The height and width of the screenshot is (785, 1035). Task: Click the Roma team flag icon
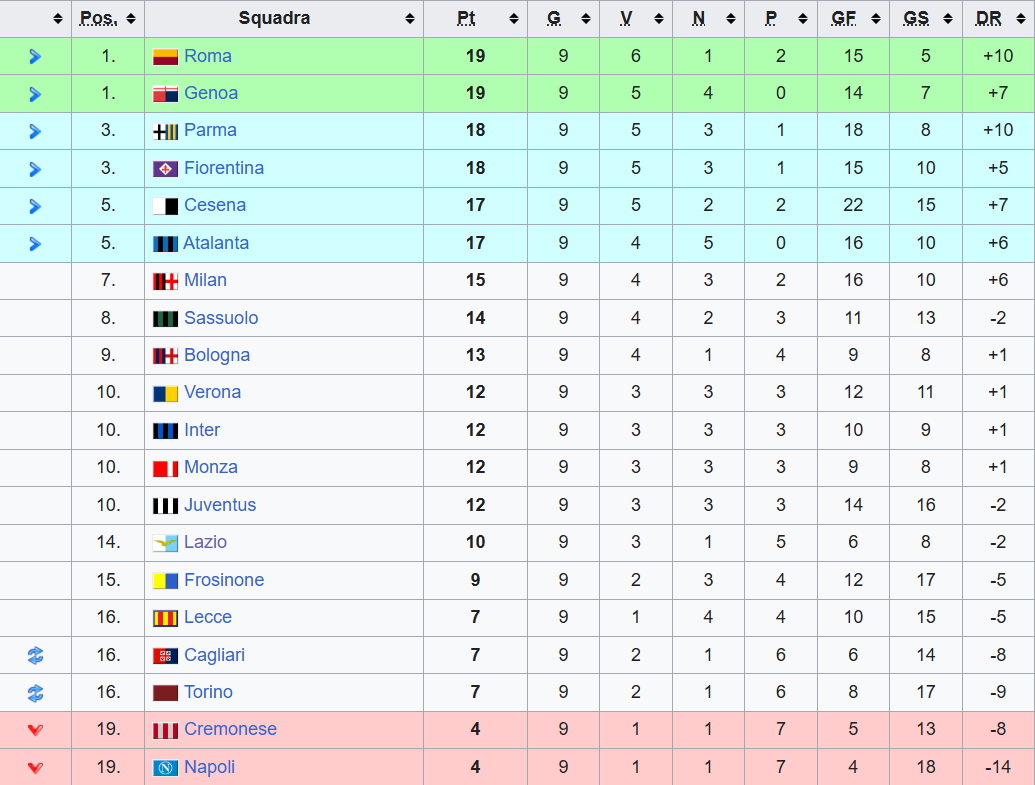[165, 57]
